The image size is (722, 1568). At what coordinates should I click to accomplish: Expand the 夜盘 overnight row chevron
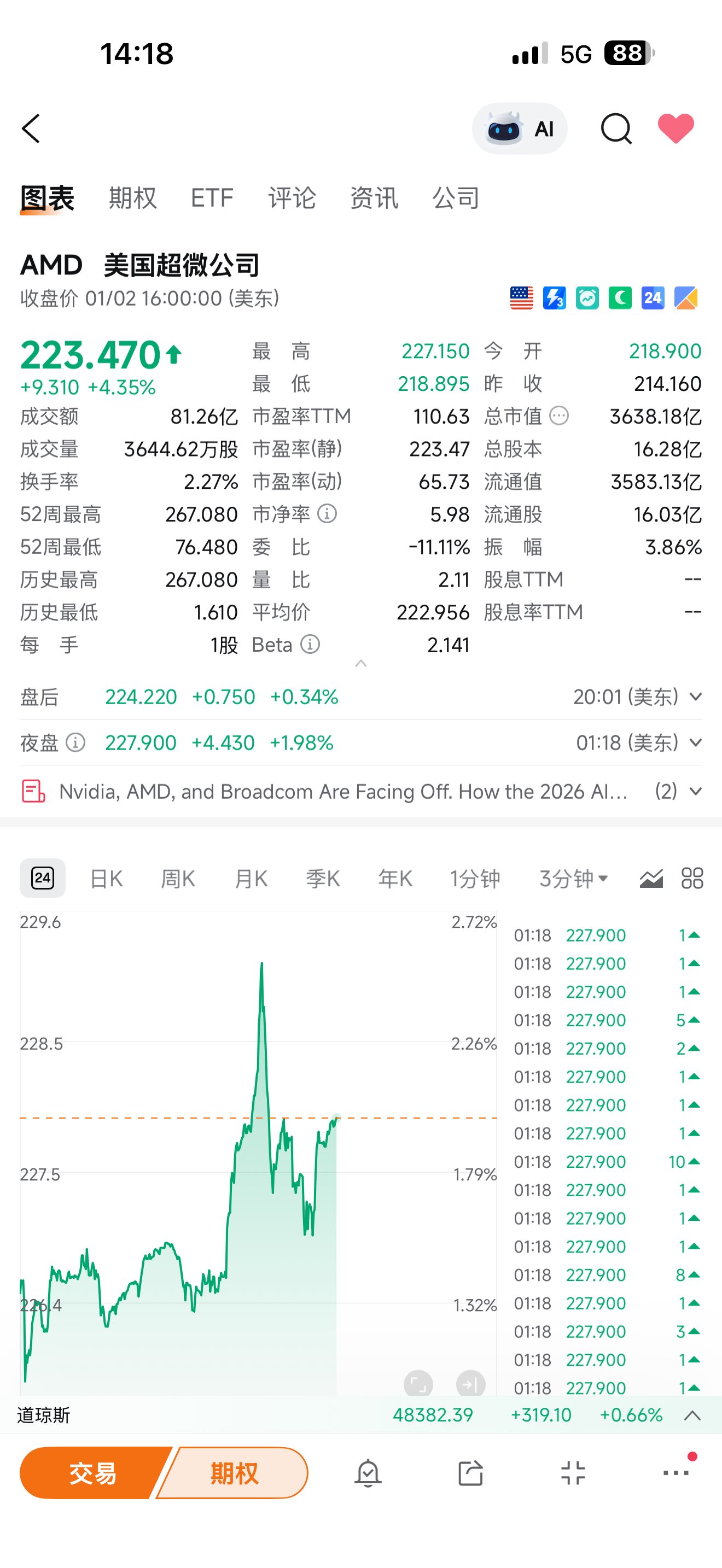click(695, 742)
